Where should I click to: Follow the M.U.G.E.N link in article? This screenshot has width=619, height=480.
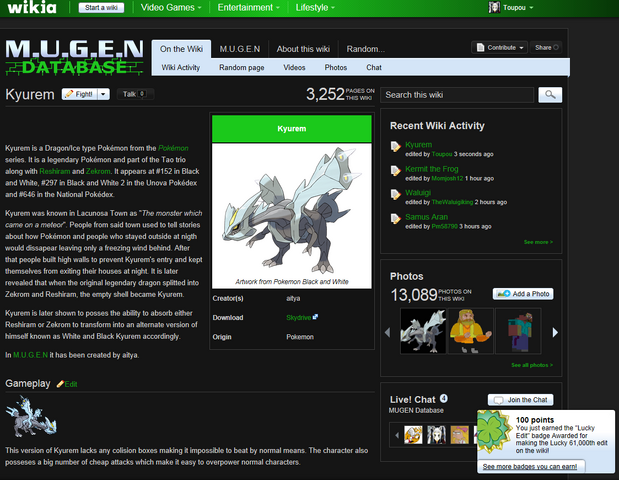[30, 355]
